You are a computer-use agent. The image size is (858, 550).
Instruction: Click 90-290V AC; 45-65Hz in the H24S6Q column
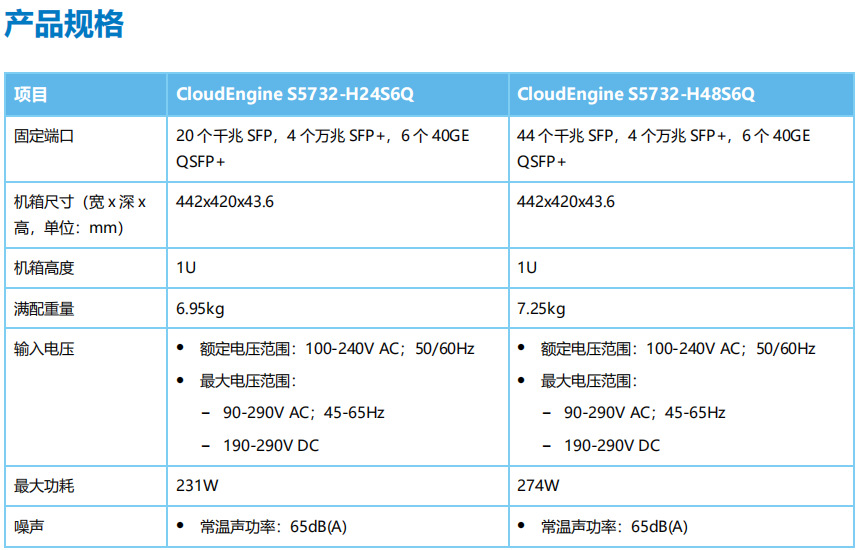(304, 413)
